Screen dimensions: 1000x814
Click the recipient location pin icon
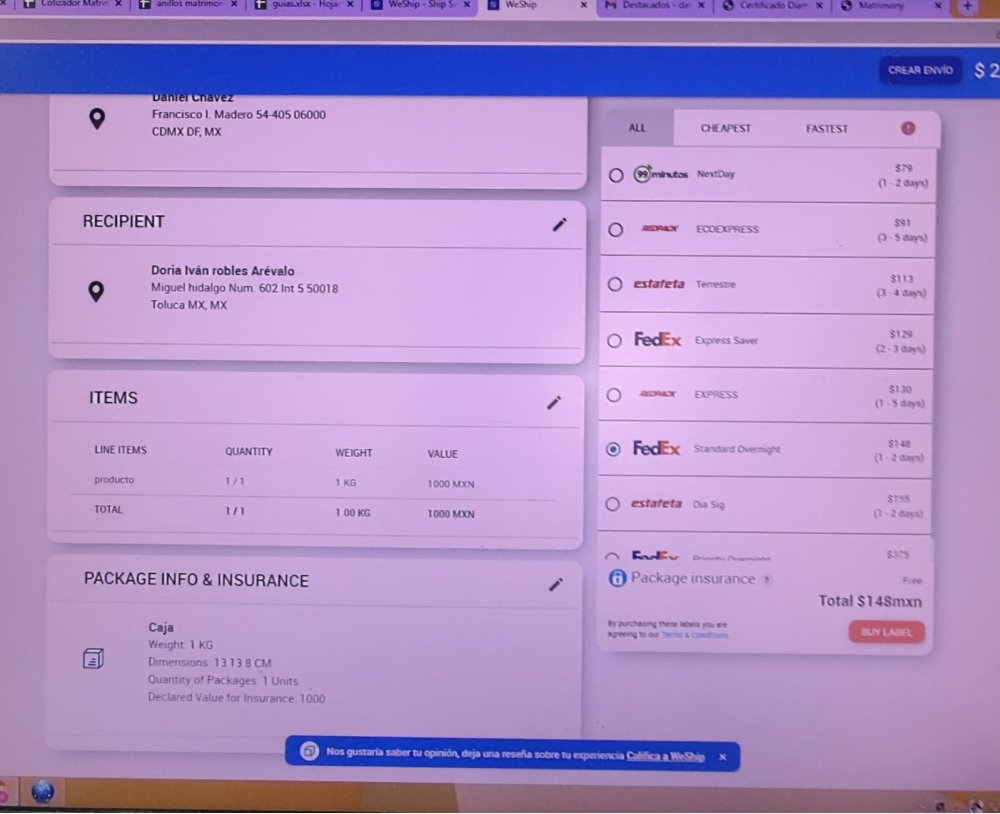coord(96,291)
